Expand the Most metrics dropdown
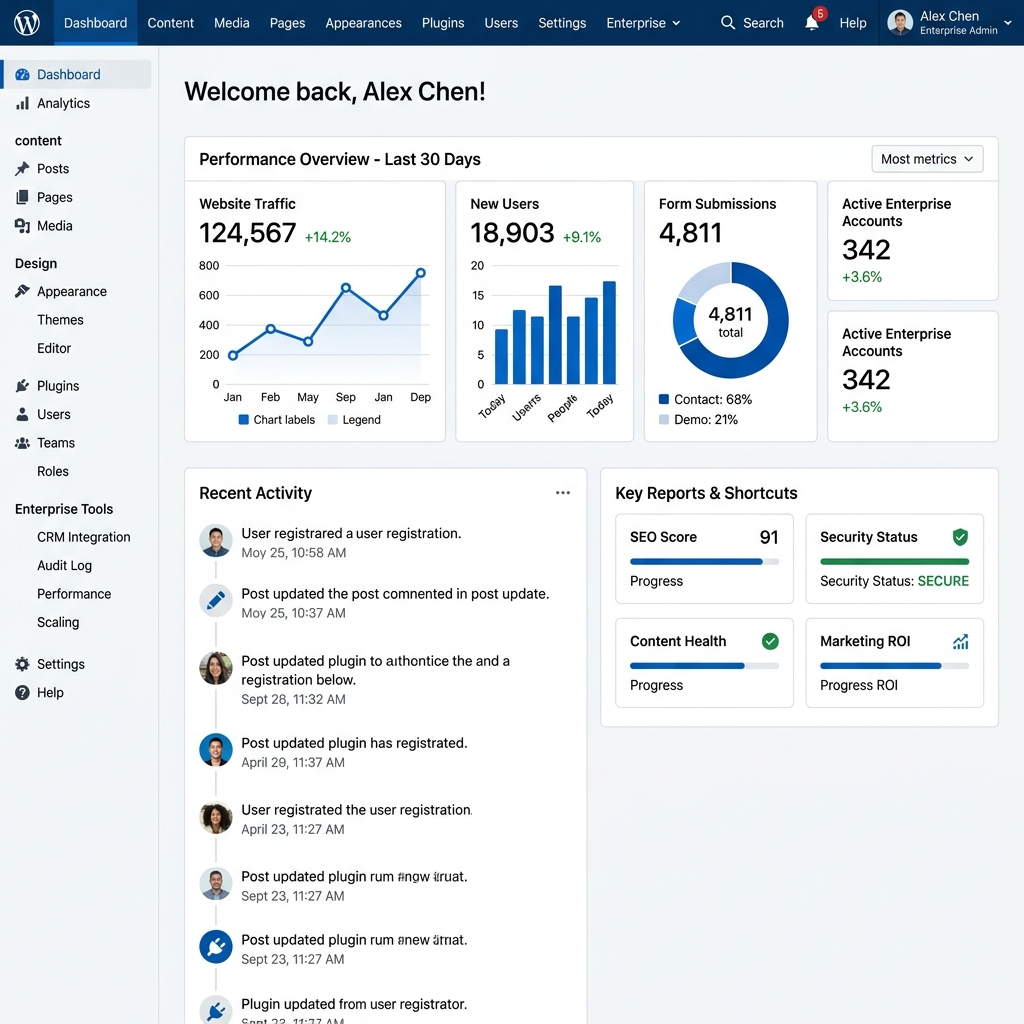1024x1024 pixels. click(927, 159)
